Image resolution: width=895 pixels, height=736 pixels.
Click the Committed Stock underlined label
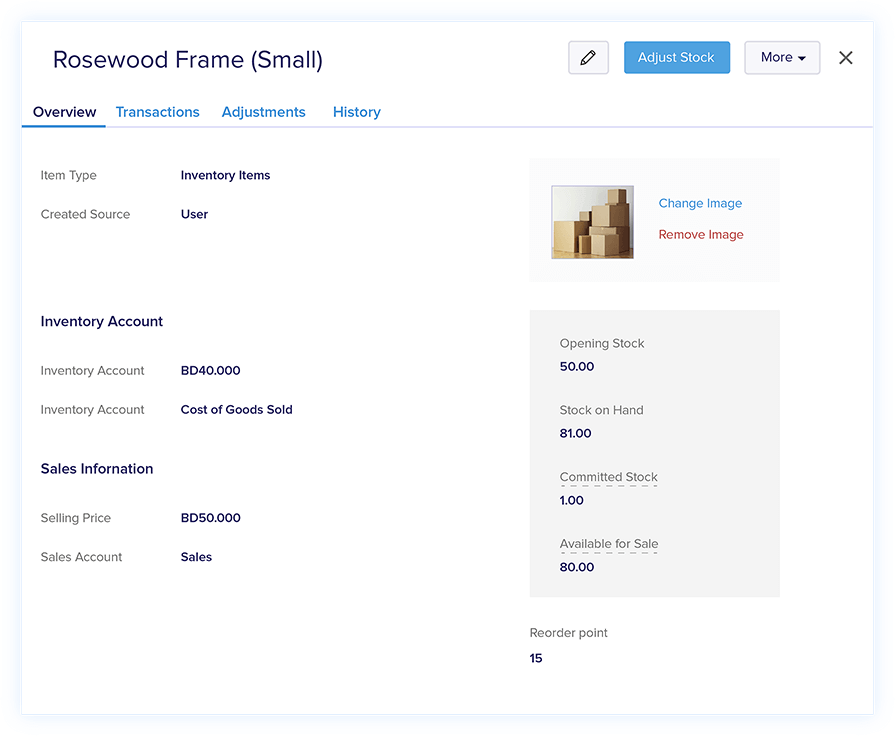pos(608,477)
